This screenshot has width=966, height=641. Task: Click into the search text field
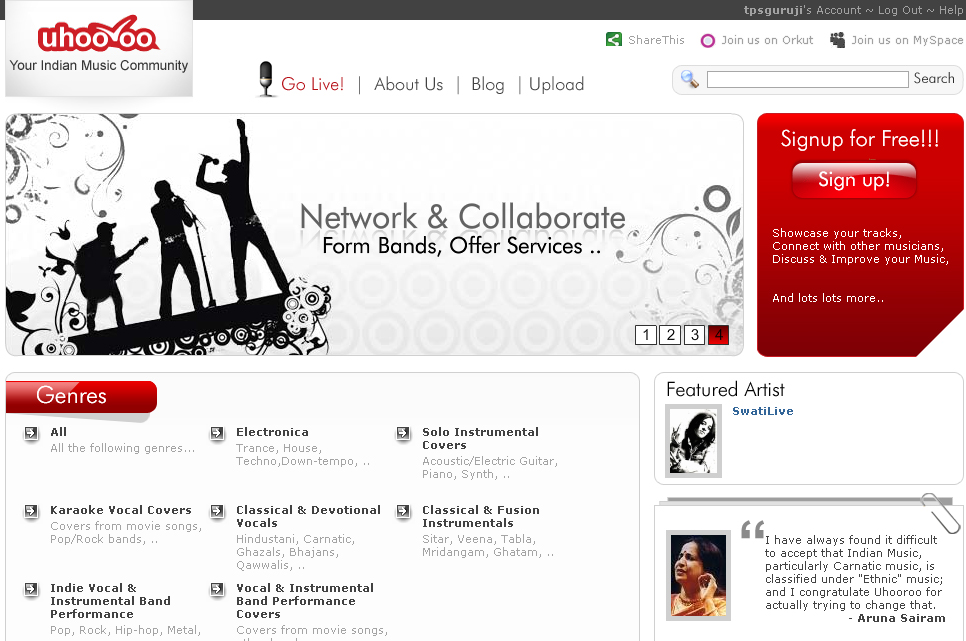coord(807,80)
